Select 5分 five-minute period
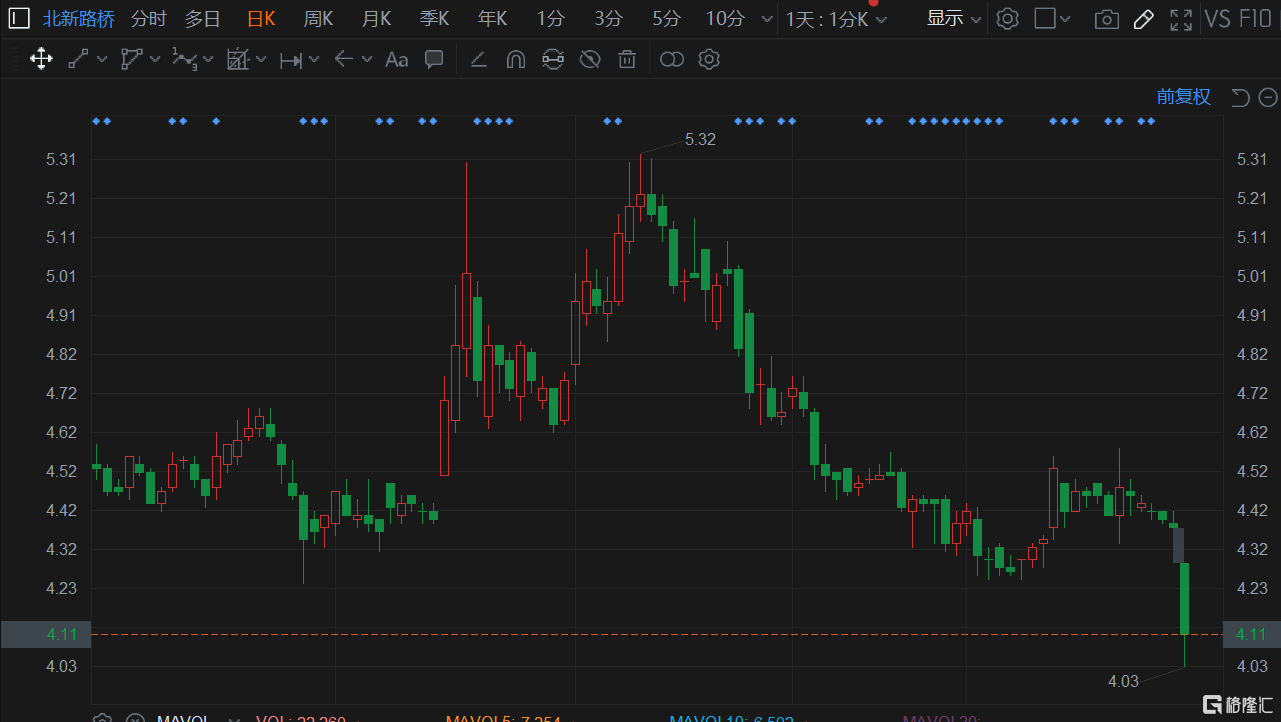This screenshot has width=1281, height=722. coord(666,18)
